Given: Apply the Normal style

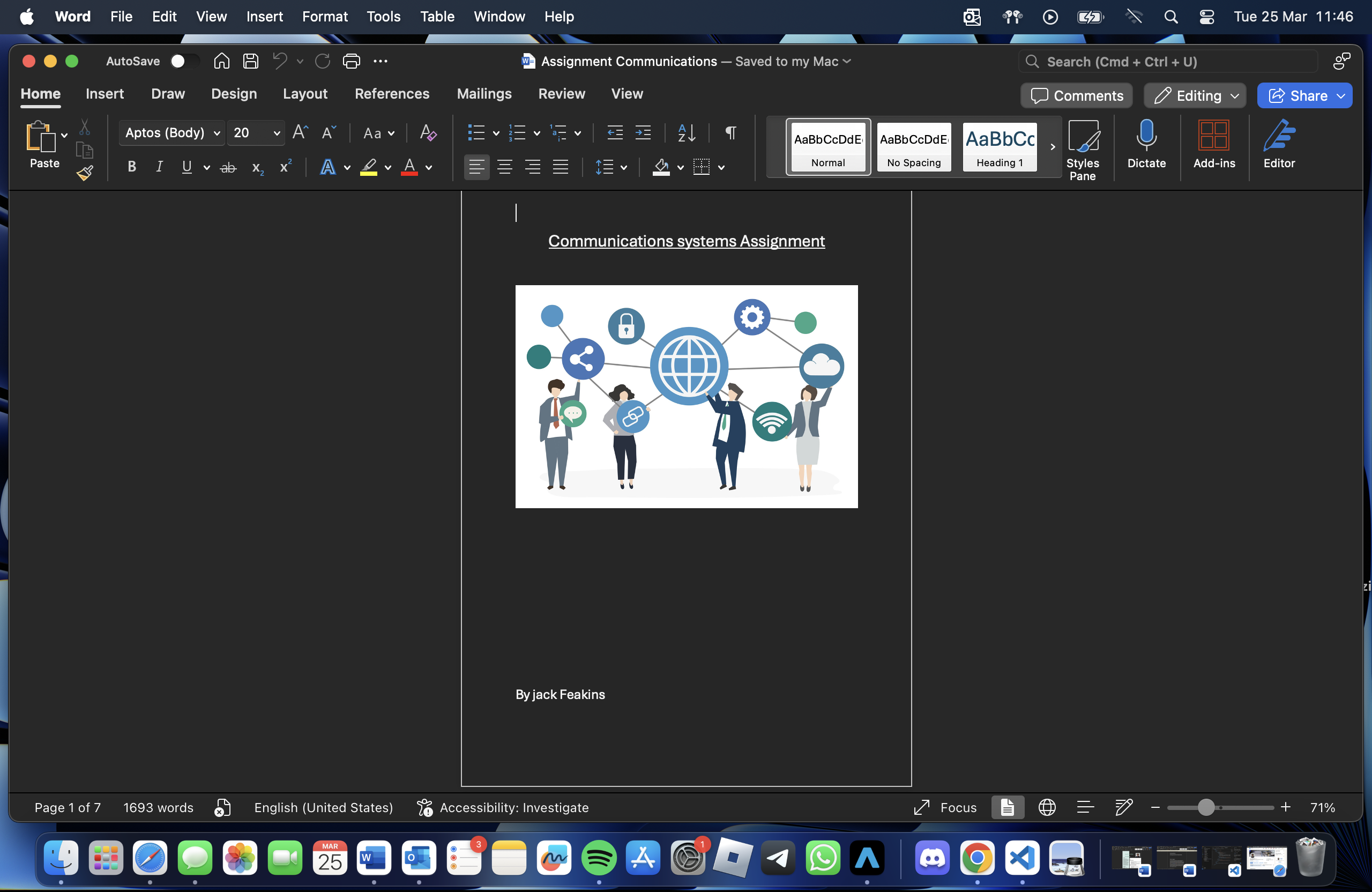Looking at the screenshot, I should [829, 147].
